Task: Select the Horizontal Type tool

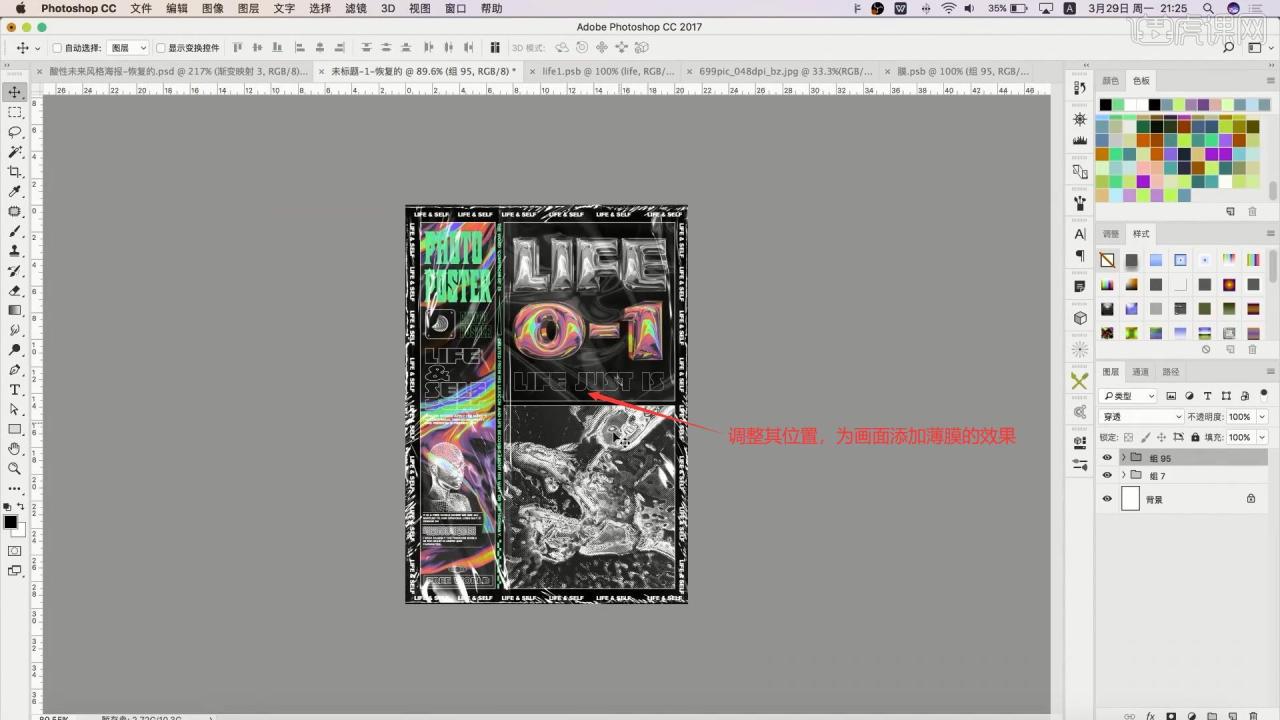Action: (x=15, y=389)
